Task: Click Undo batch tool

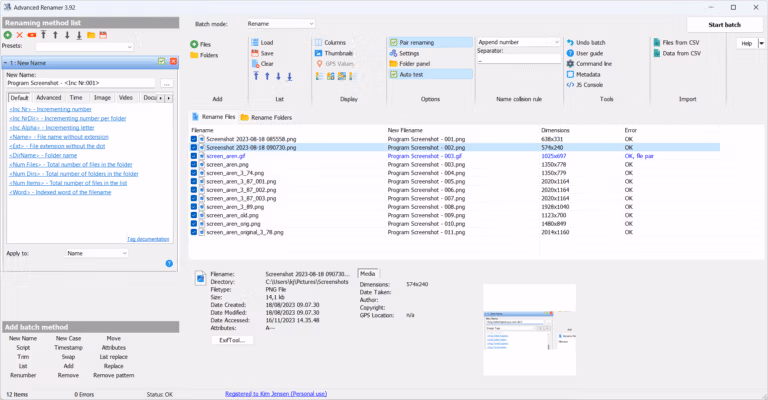Action: (586, 43)
